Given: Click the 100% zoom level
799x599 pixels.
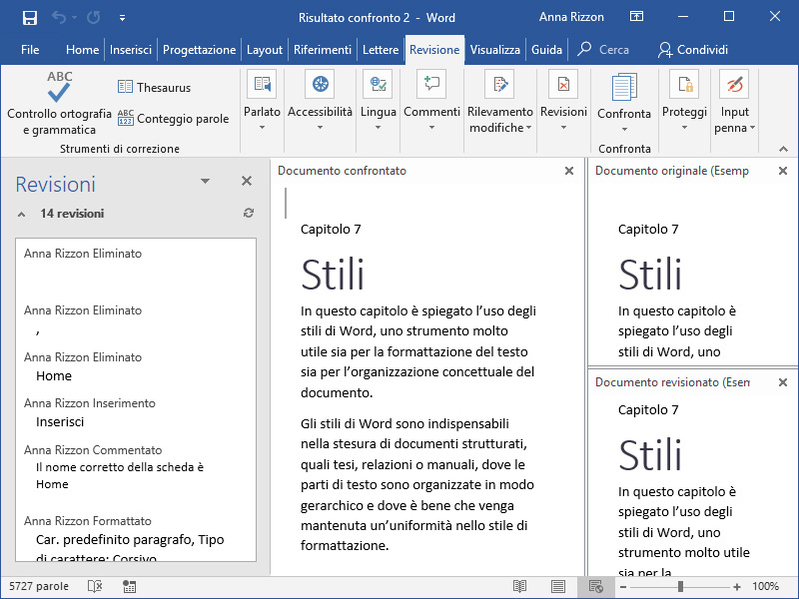Looking at the screenshot, I should [765, 586].
